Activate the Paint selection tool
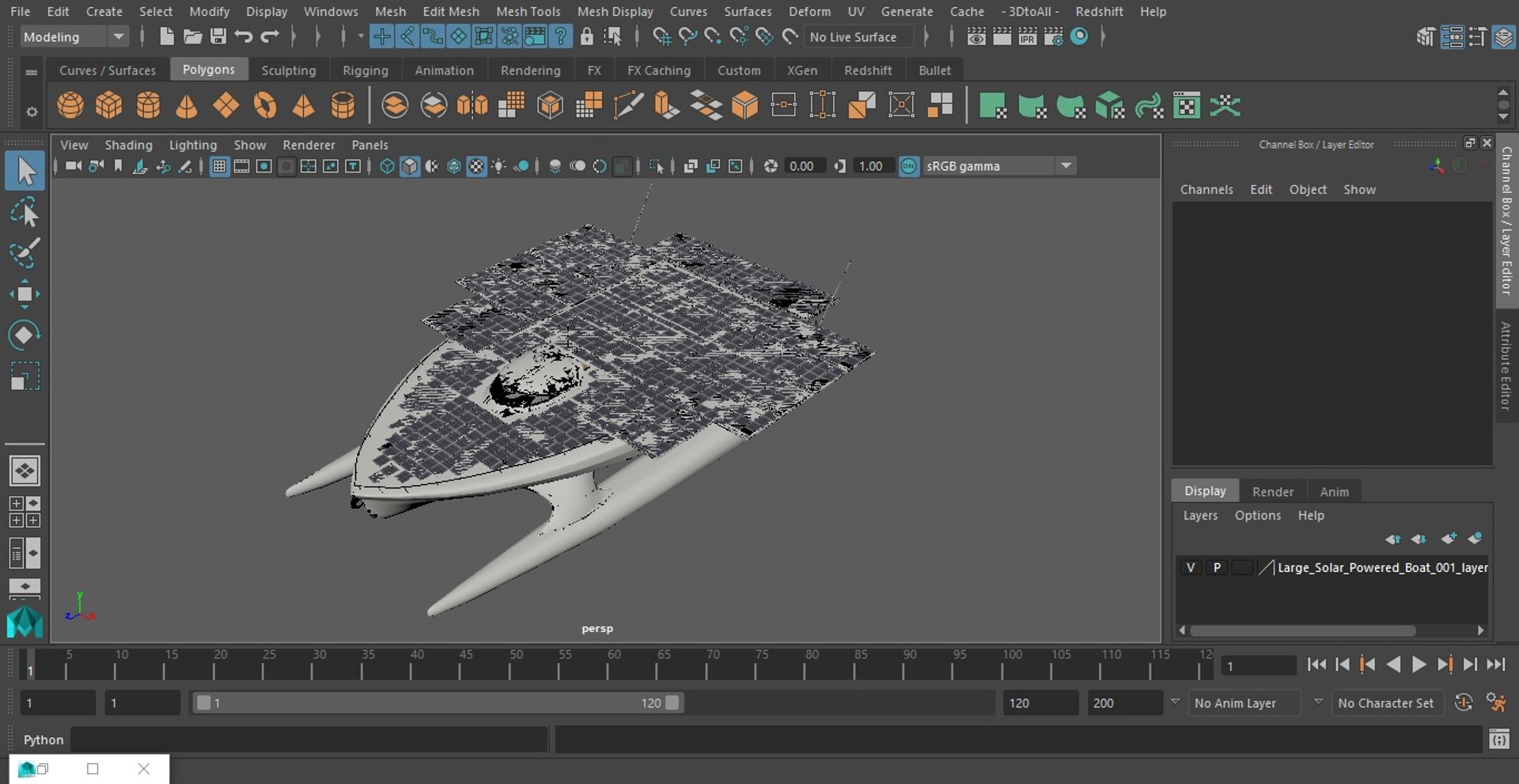Screen dimensions: 1519x784 [x=25, y=253]
